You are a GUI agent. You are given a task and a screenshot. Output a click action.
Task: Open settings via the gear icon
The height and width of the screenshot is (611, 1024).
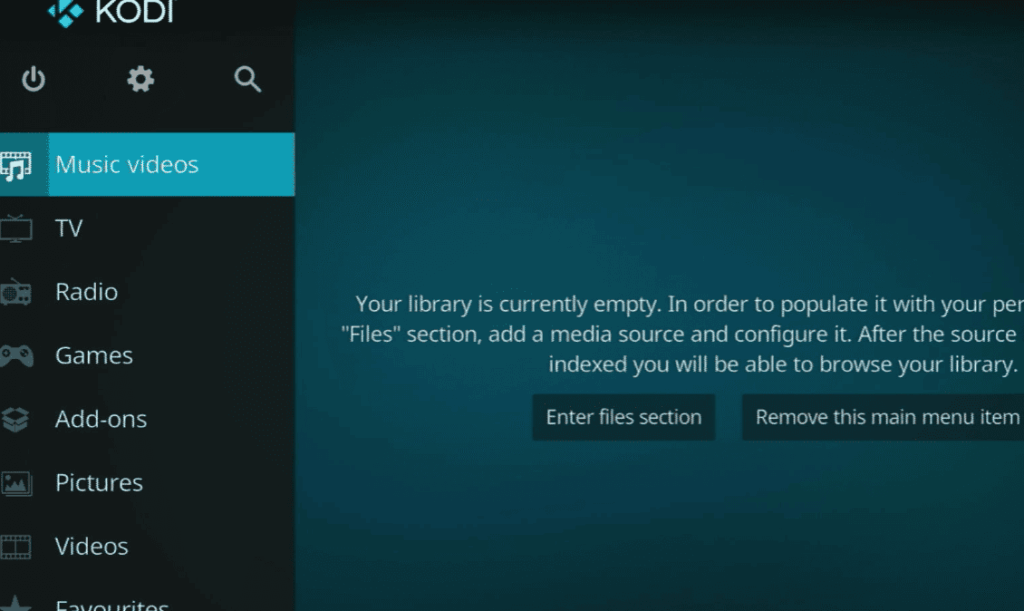[140, 79]
